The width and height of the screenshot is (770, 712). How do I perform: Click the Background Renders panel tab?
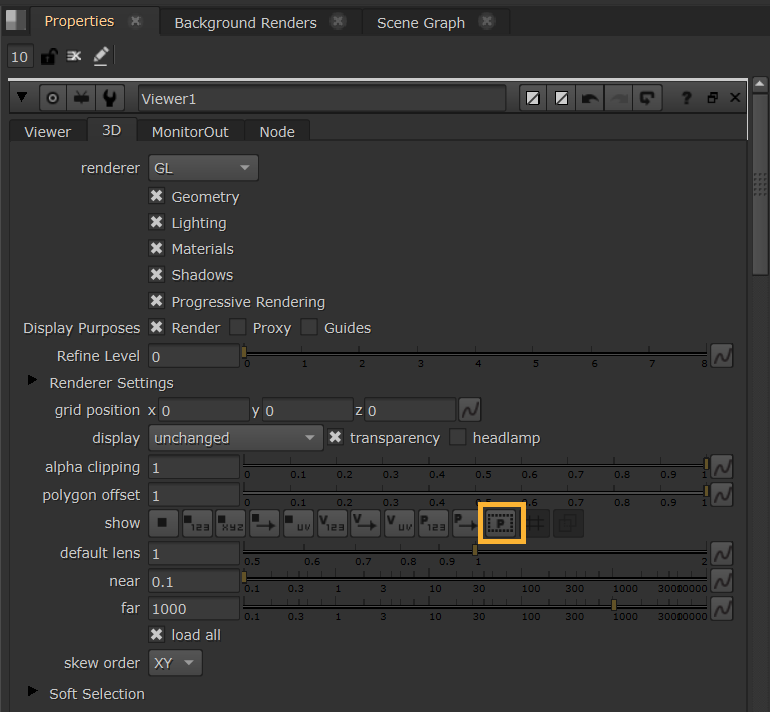(245, 22)
